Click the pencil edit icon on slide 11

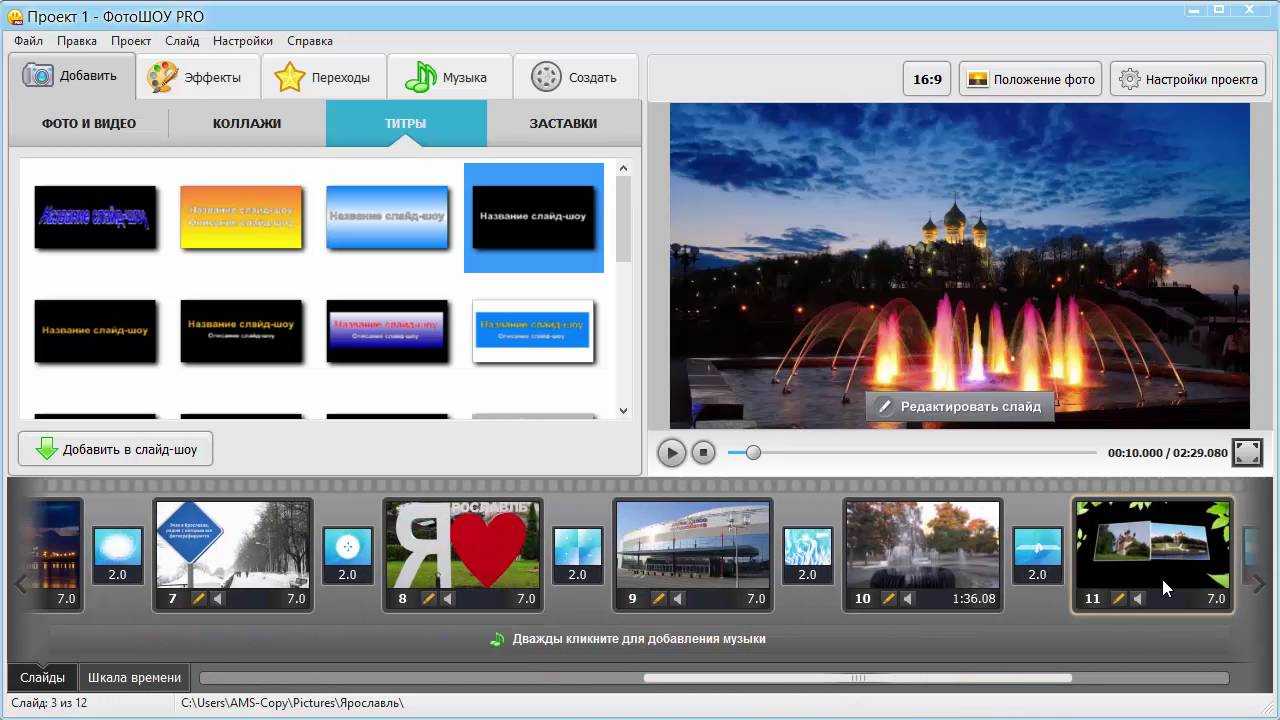click(x=1118, y=599)
